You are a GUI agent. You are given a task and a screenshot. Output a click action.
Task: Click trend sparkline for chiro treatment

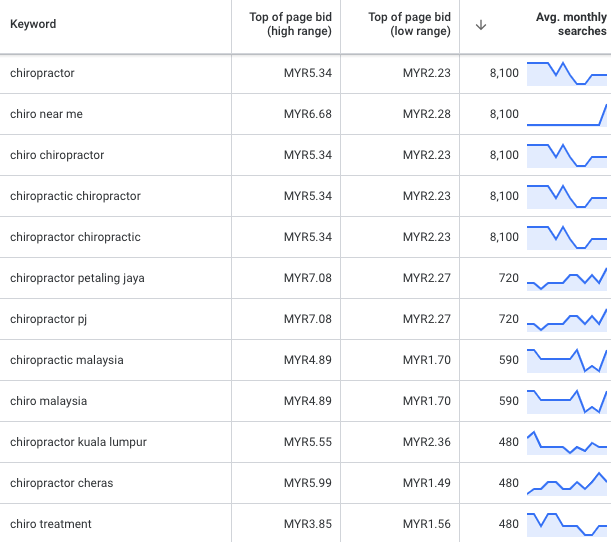pos(567,524)
